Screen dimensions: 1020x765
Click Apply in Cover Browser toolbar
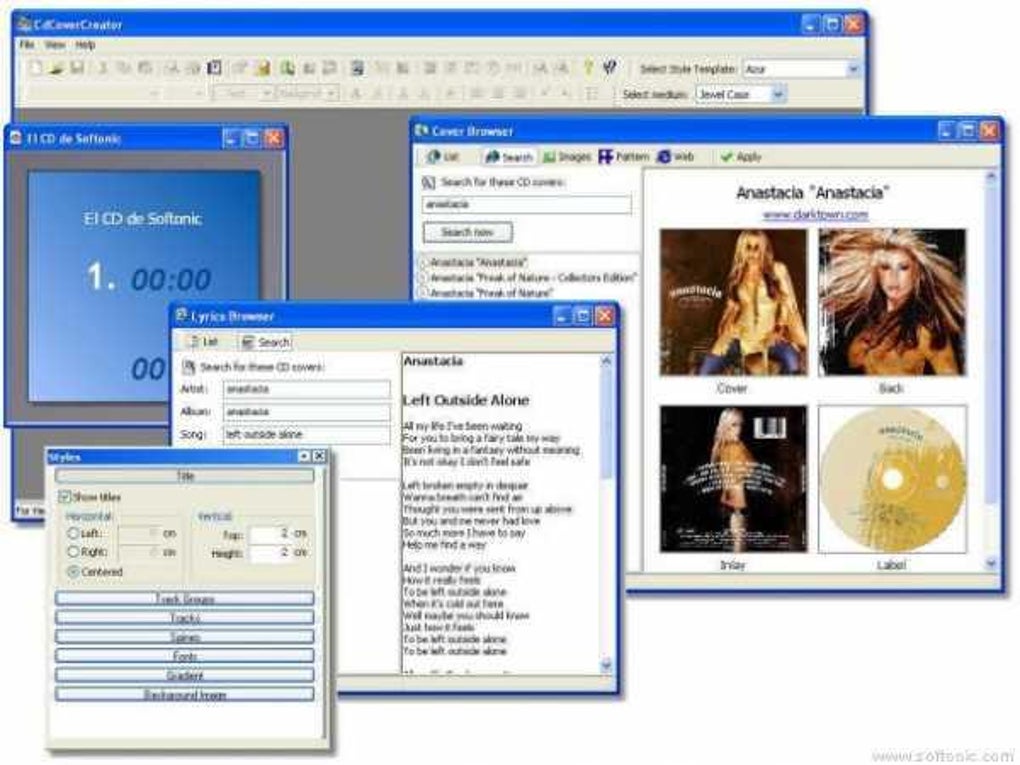pos(740,157)
